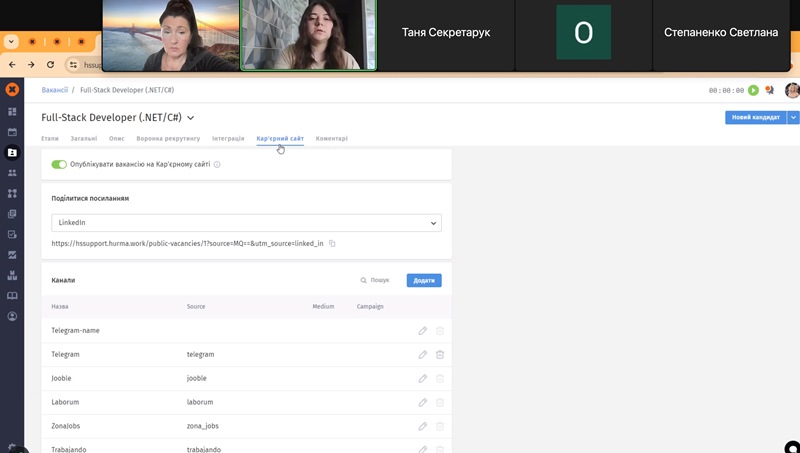Open the calendar icon in left sidebar
The width and height of the screenshot is (800, 453).
12,131
